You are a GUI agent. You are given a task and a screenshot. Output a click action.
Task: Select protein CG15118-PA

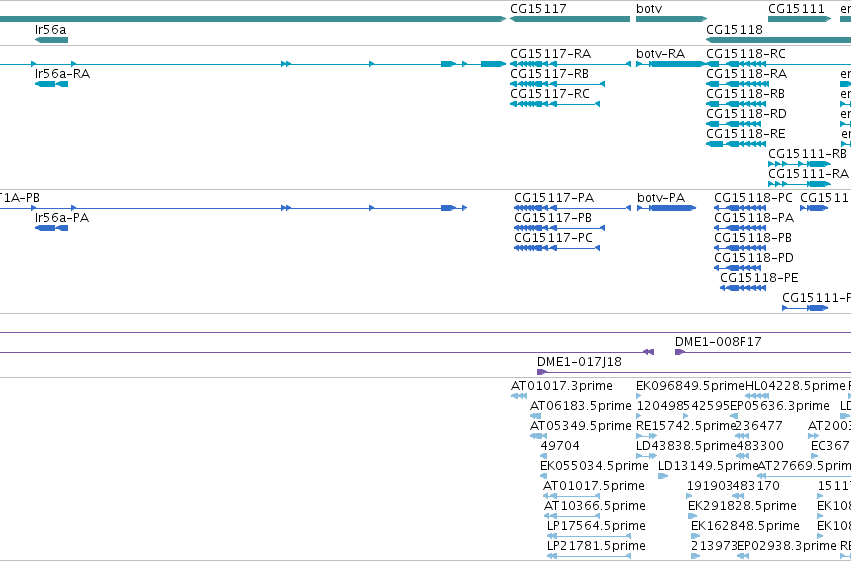754,218
